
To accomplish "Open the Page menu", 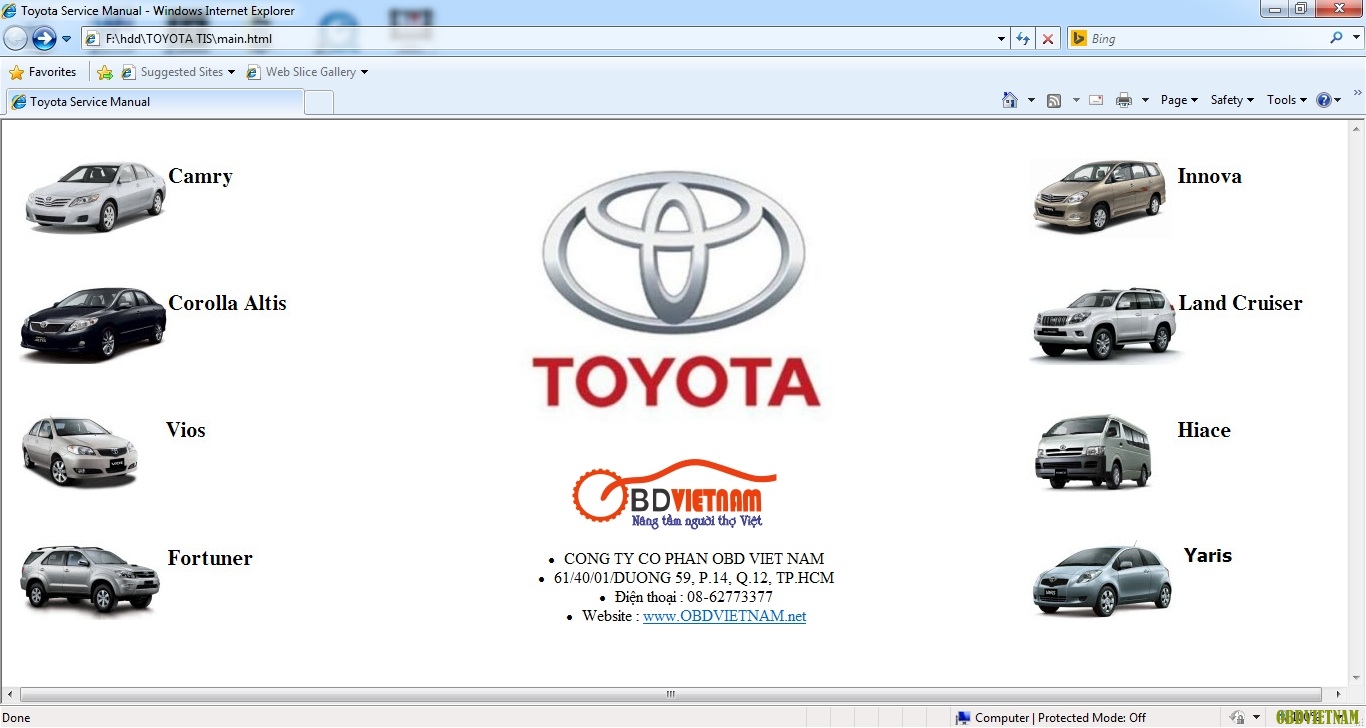I will 1179,100.
